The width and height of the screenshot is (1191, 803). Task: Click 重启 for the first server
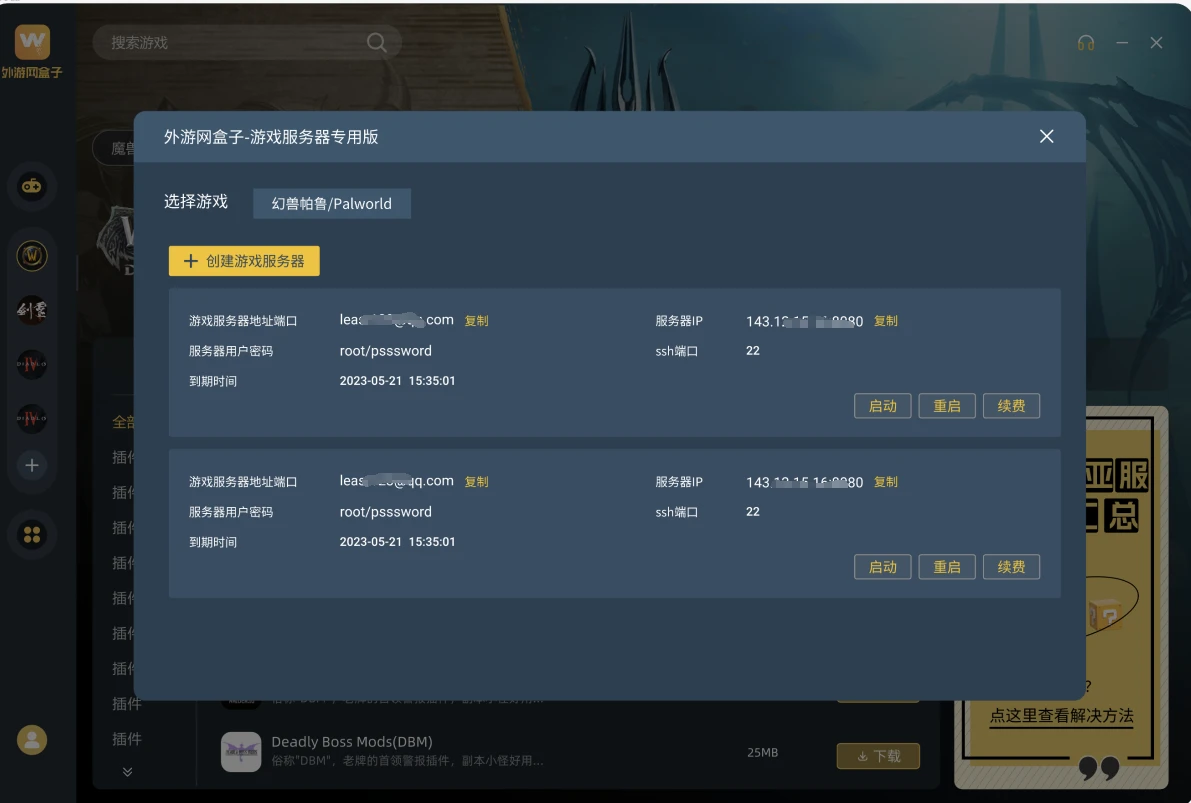point(947,406)
